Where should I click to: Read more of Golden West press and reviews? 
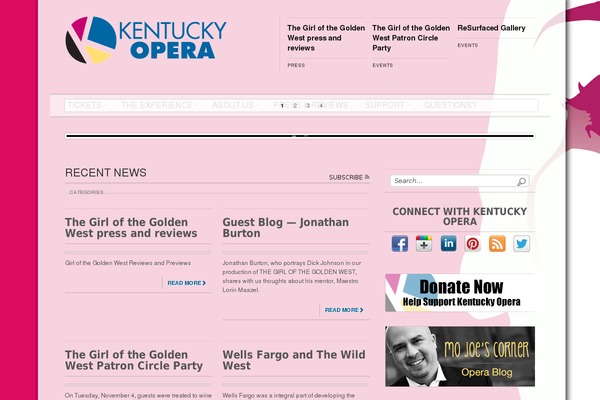click(187, 283)
